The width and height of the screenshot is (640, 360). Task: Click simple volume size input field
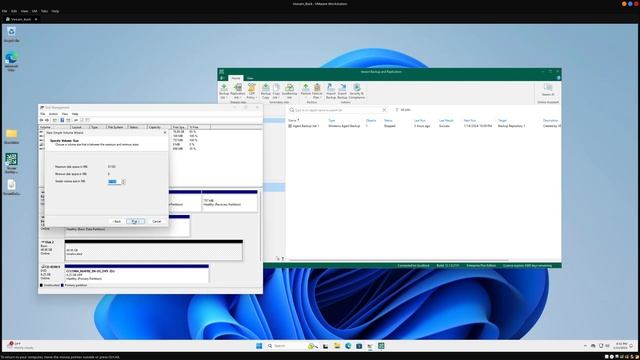(114, 182)
